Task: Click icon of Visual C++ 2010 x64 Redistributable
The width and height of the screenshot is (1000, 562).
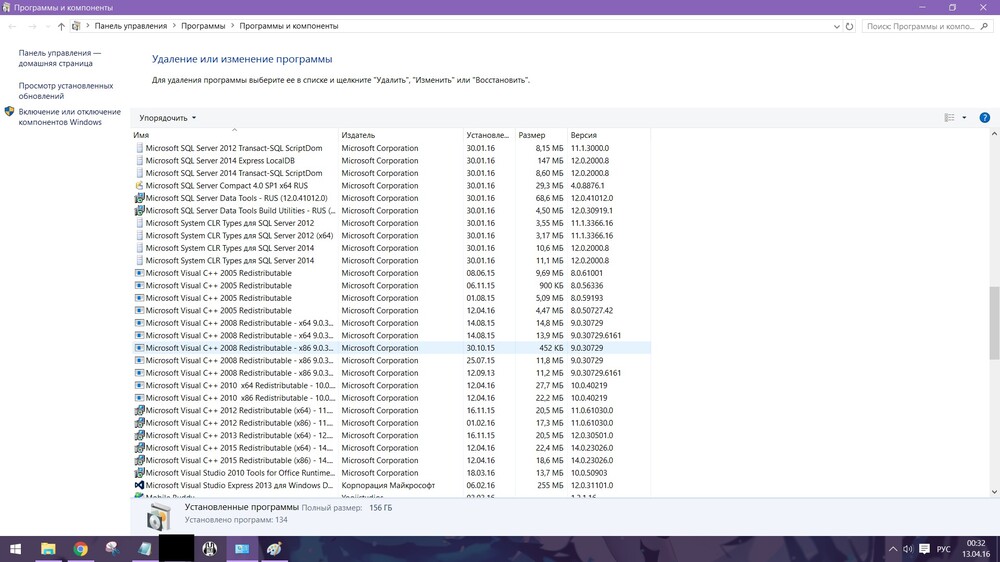Action: tap(139, 385)
